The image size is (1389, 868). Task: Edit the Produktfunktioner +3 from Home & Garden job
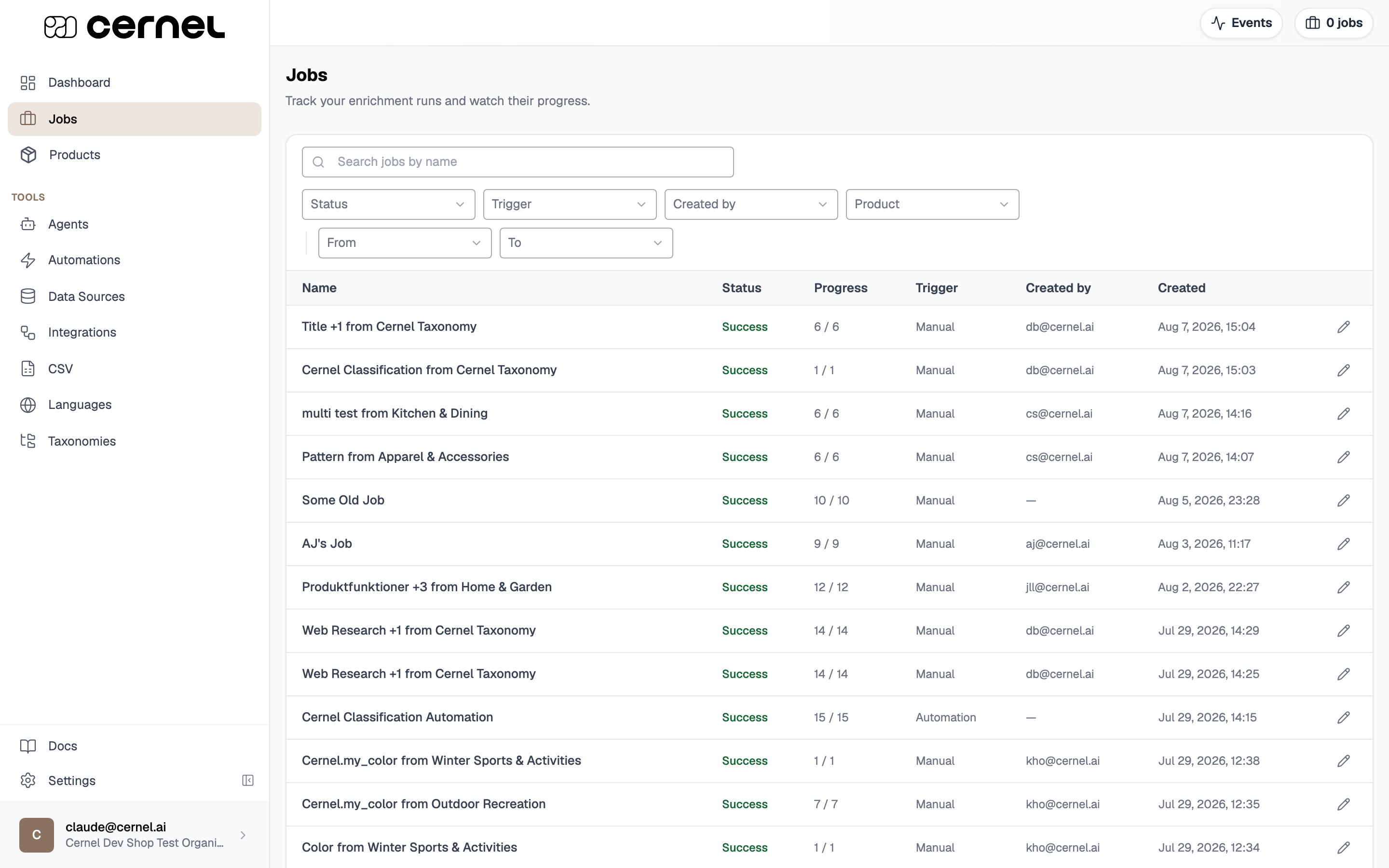point(1344,587)
